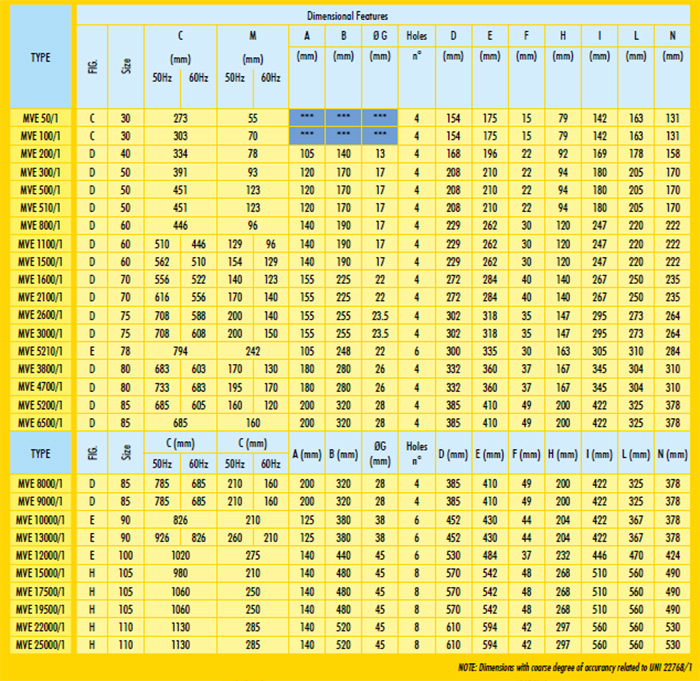Select the blue '***' A cell of MVE 50/1

pyautogui.click(x=307, y=117)
